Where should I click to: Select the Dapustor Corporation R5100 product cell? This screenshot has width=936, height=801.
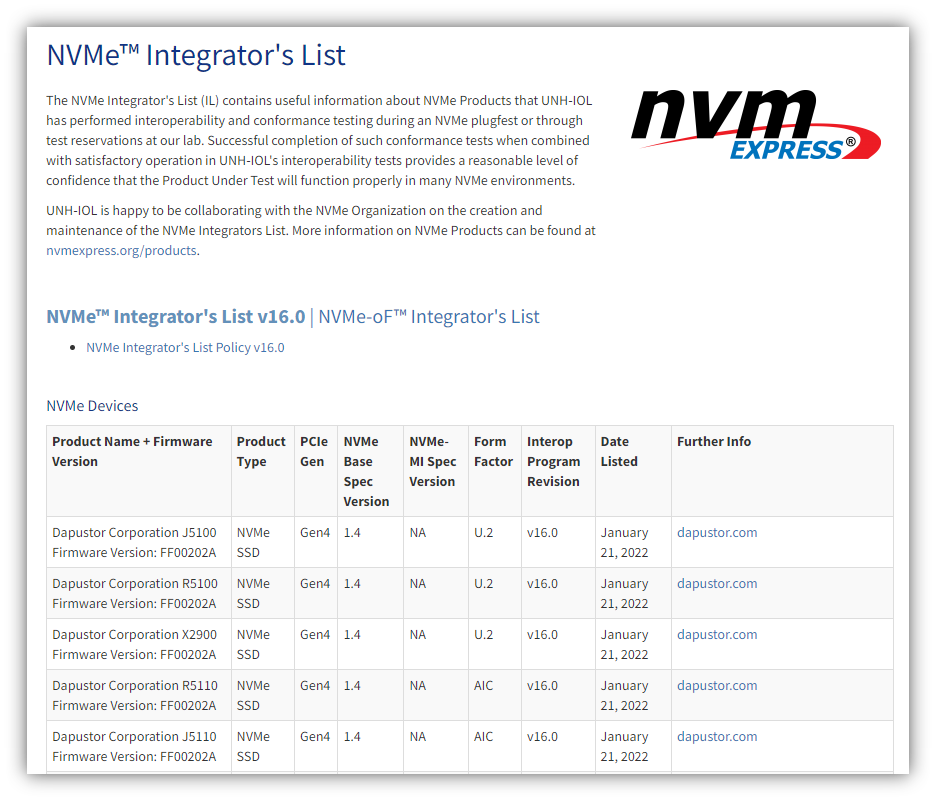[139, 593]
